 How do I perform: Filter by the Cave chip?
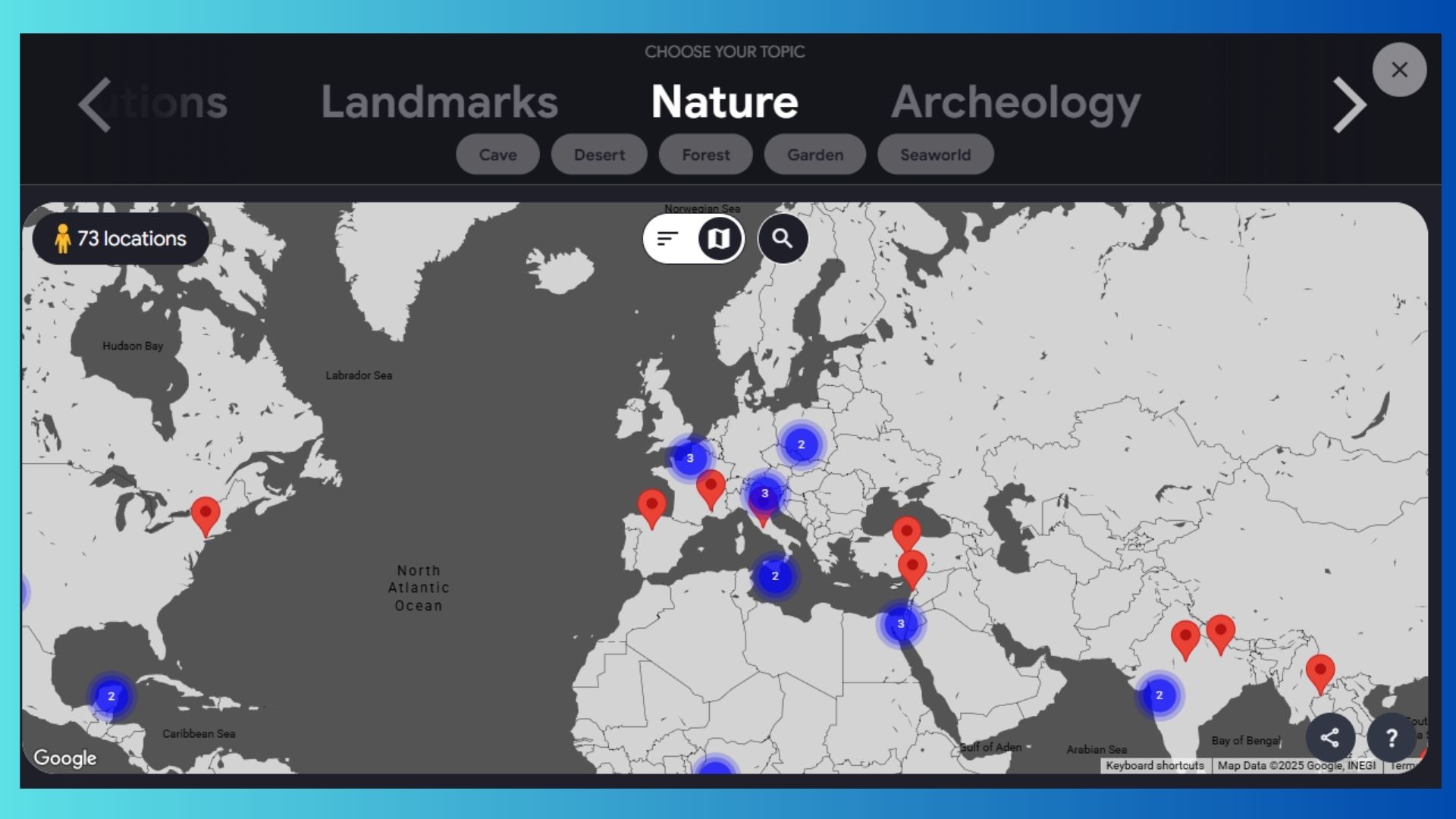(497, 155)
